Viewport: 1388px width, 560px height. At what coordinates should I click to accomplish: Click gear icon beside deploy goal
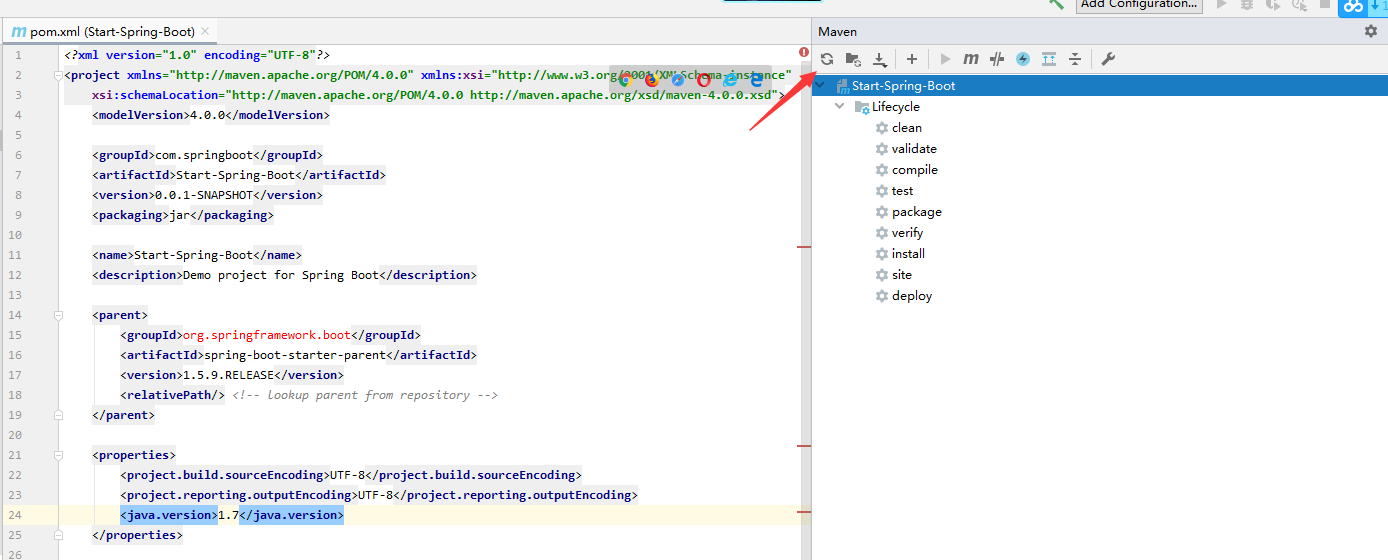coord(881,296)
